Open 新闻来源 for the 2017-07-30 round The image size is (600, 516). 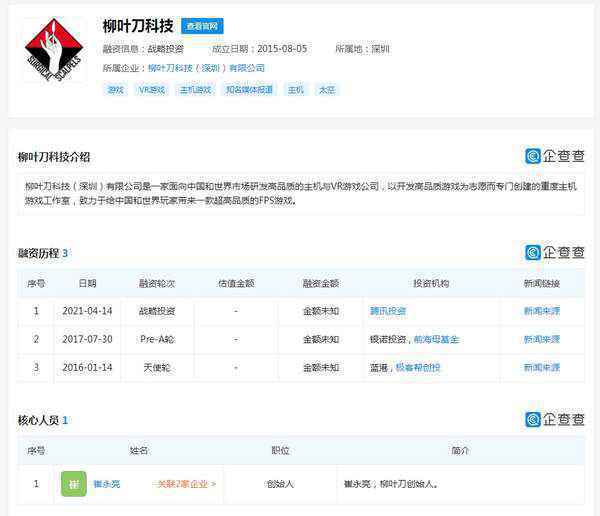tap(541, 340)
